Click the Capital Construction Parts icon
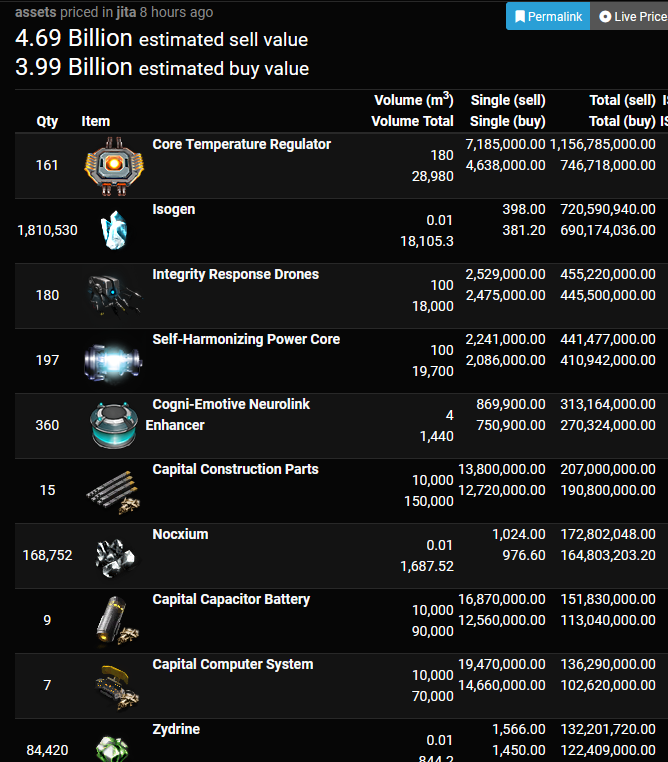The image size is (668, 762). pyautogui.click(x=114, y=492)
